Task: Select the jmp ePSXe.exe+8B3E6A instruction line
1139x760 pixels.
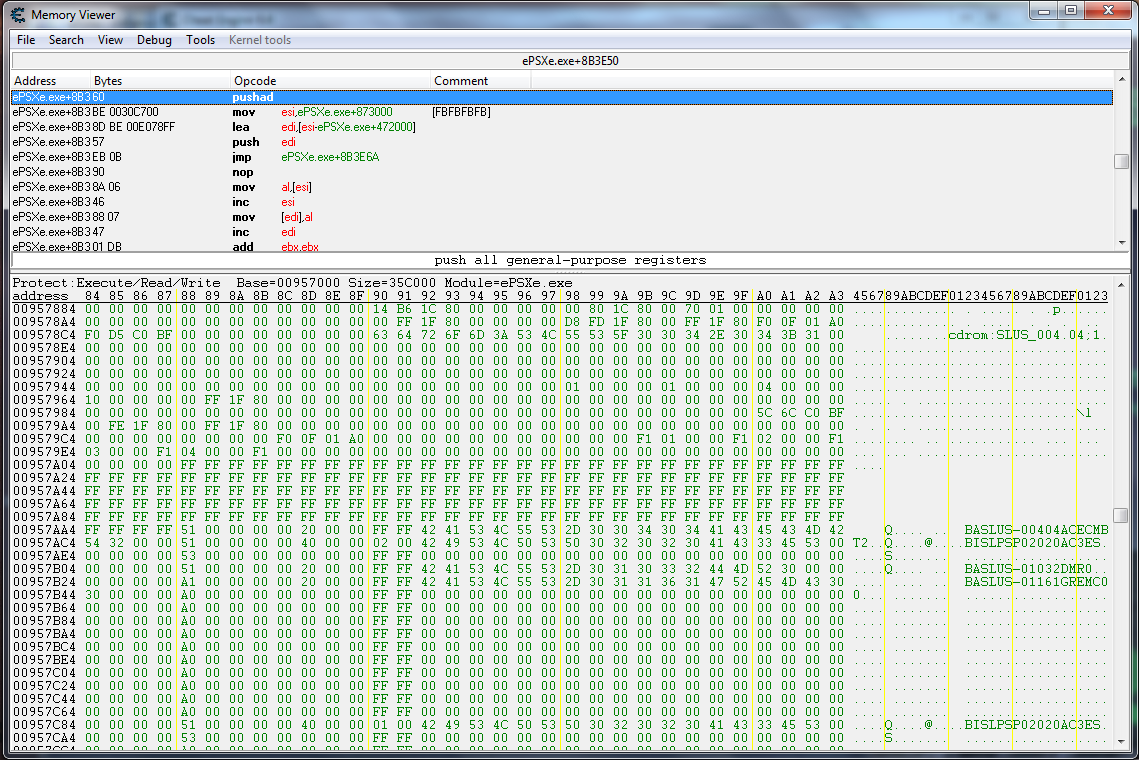Action: pos(330,157)
